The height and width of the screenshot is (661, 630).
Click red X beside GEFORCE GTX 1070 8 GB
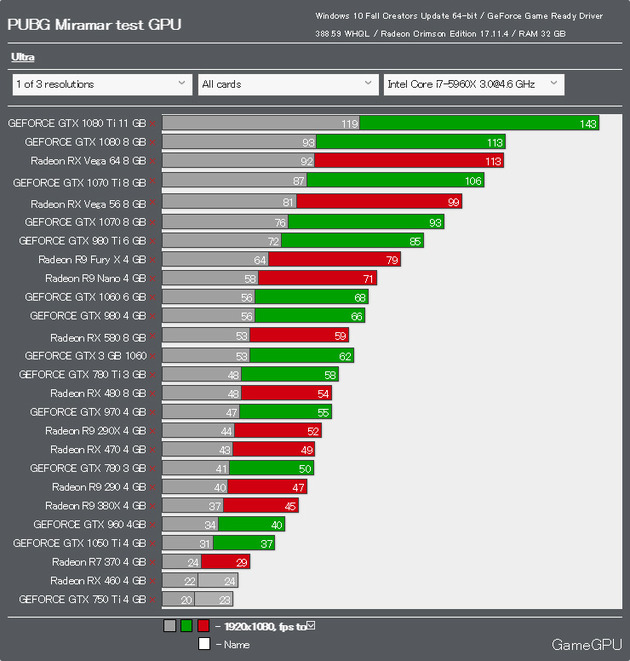pos(152,222)
